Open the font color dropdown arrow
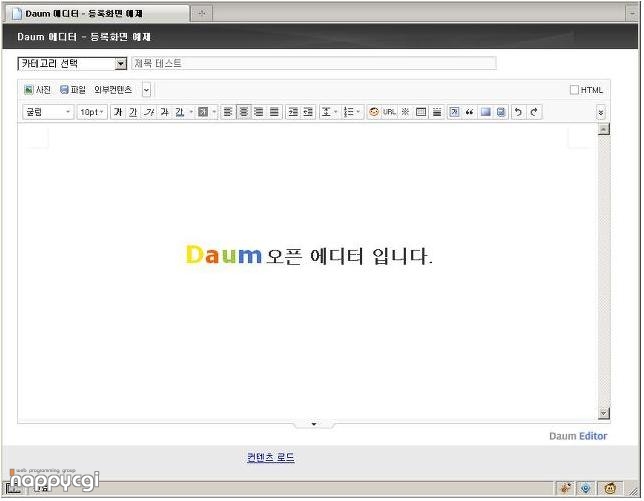Image resolution: width=644 pixels, height=501 pixels. (191, 112)
